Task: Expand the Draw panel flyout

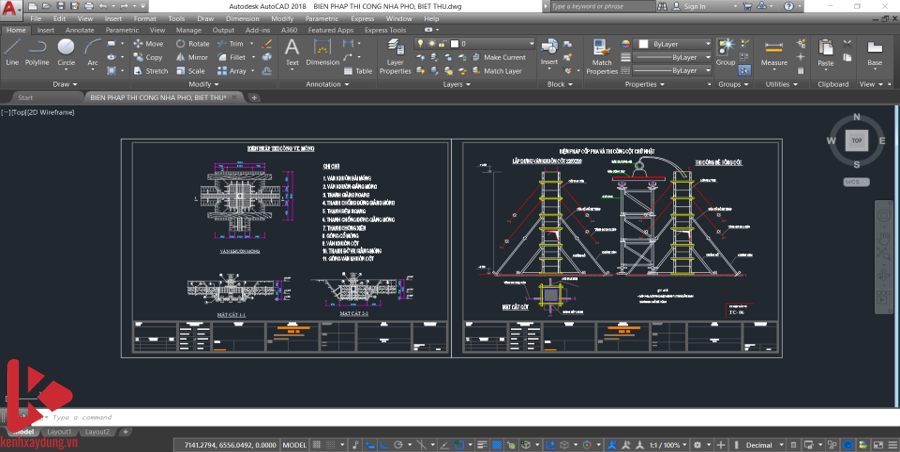Action: (x=65, y=84)
